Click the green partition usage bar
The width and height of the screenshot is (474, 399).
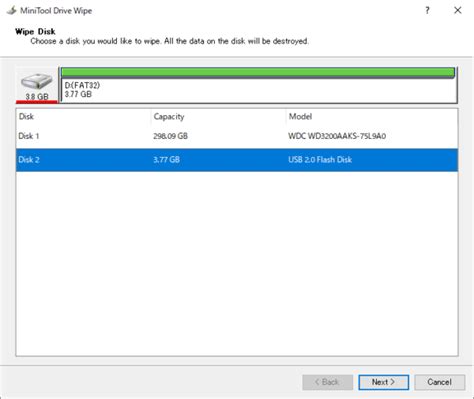(x=258, y=73)
